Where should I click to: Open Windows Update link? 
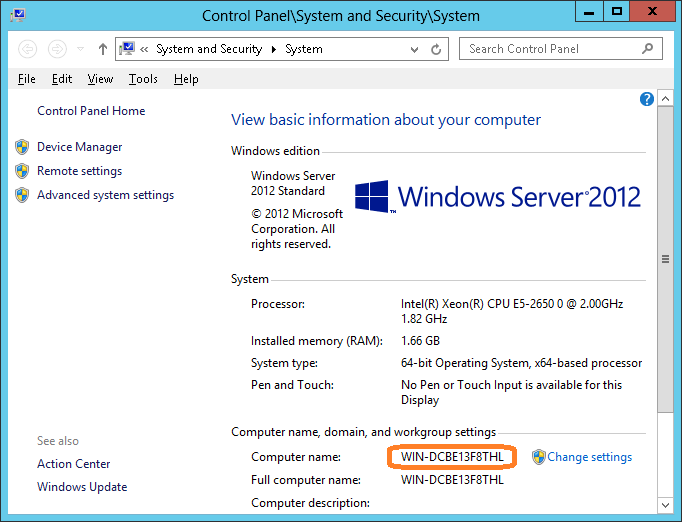click(82, 487)
